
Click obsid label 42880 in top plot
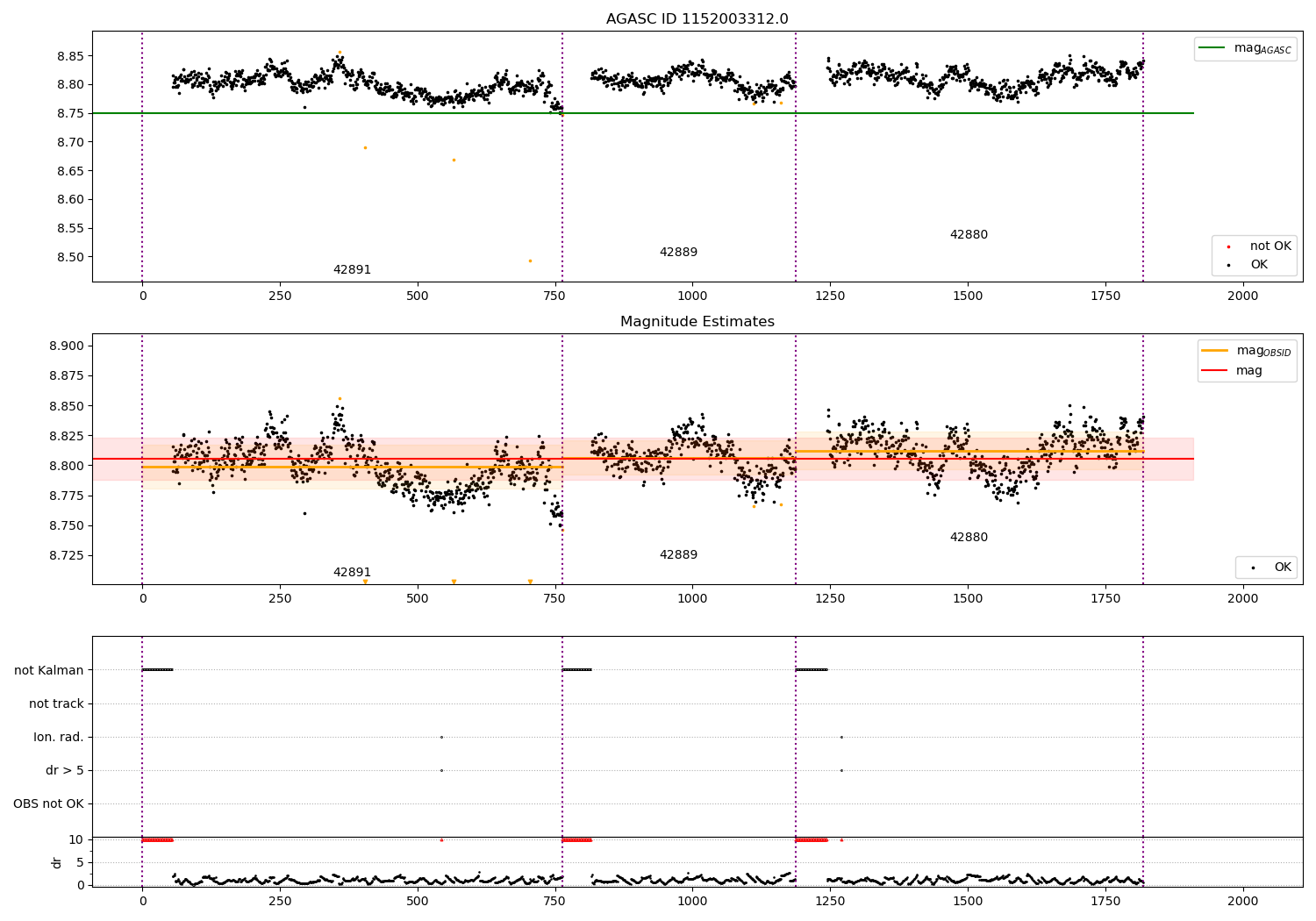tap(969, 235)
